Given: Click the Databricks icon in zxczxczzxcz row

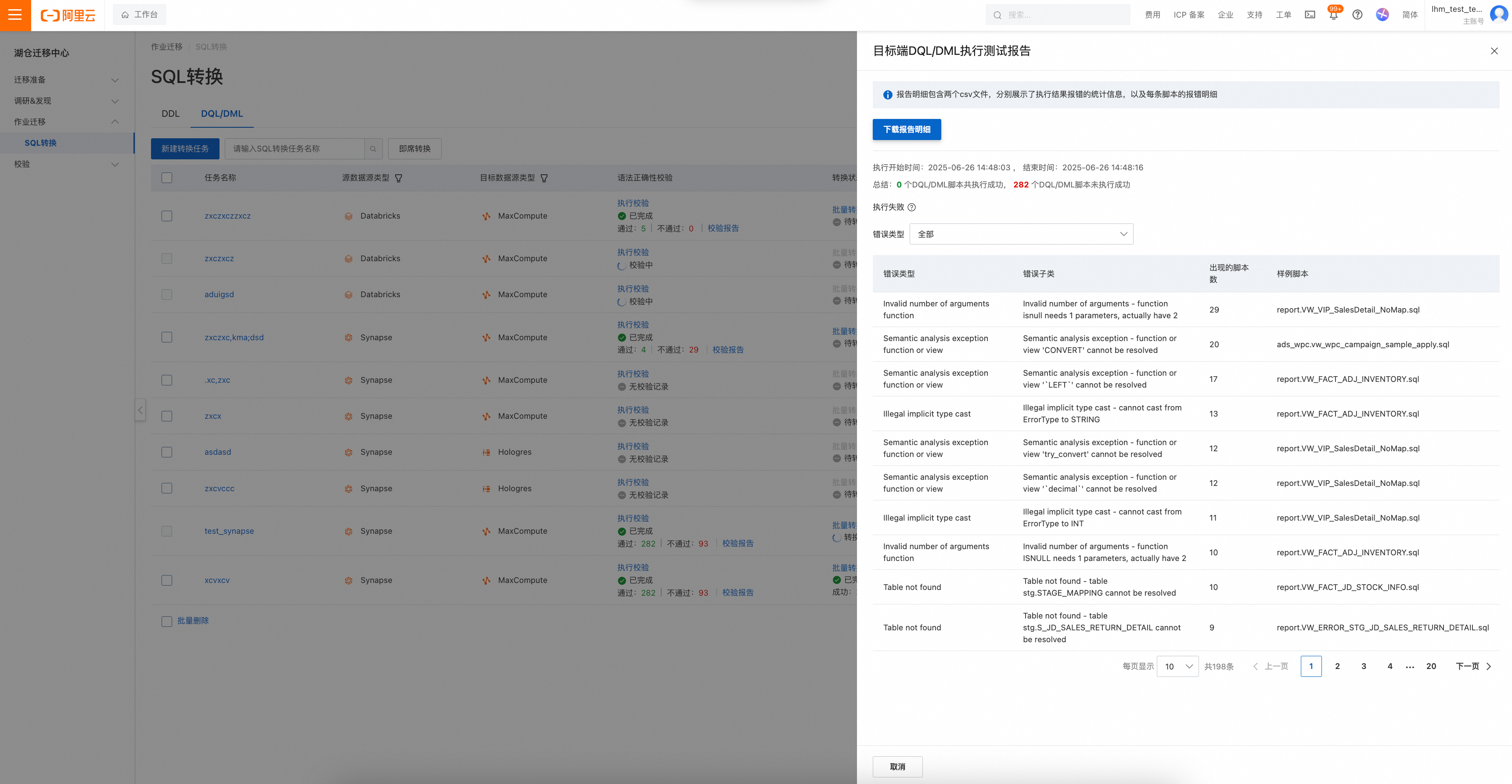Looking at the screenshot, I should [349, 216].
